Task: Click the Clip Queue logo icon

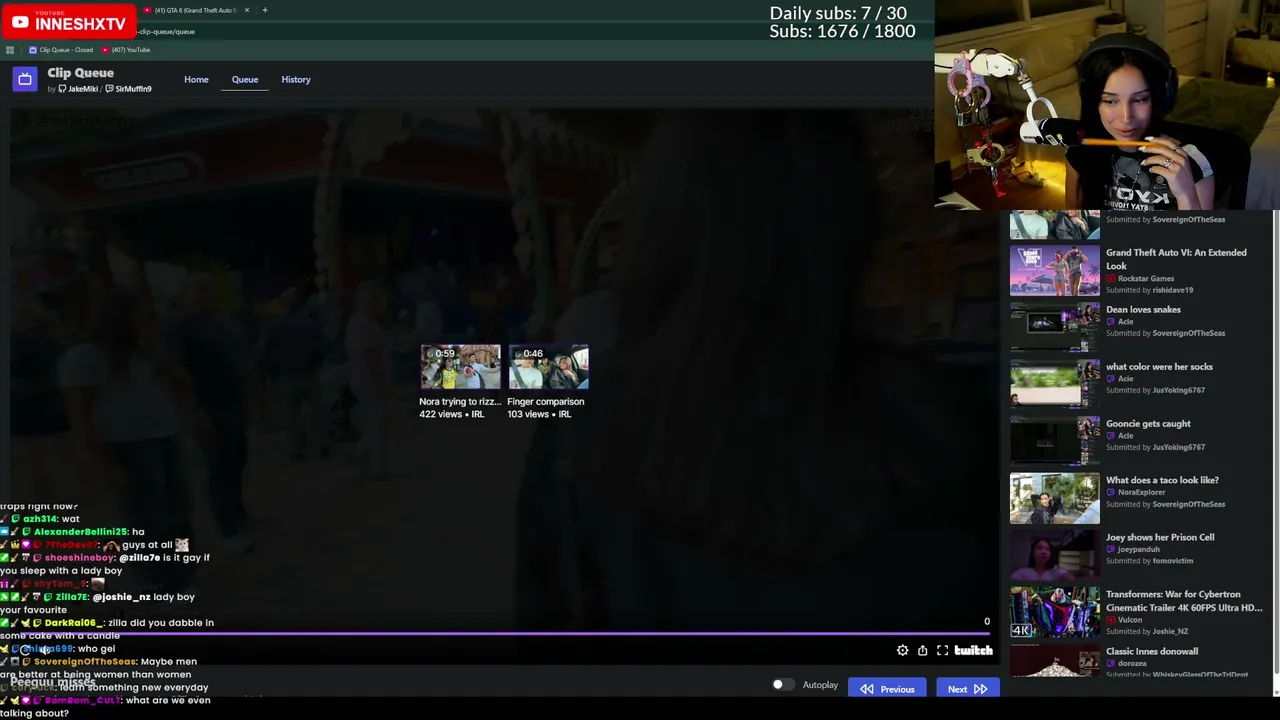Action: click(25, 79)
